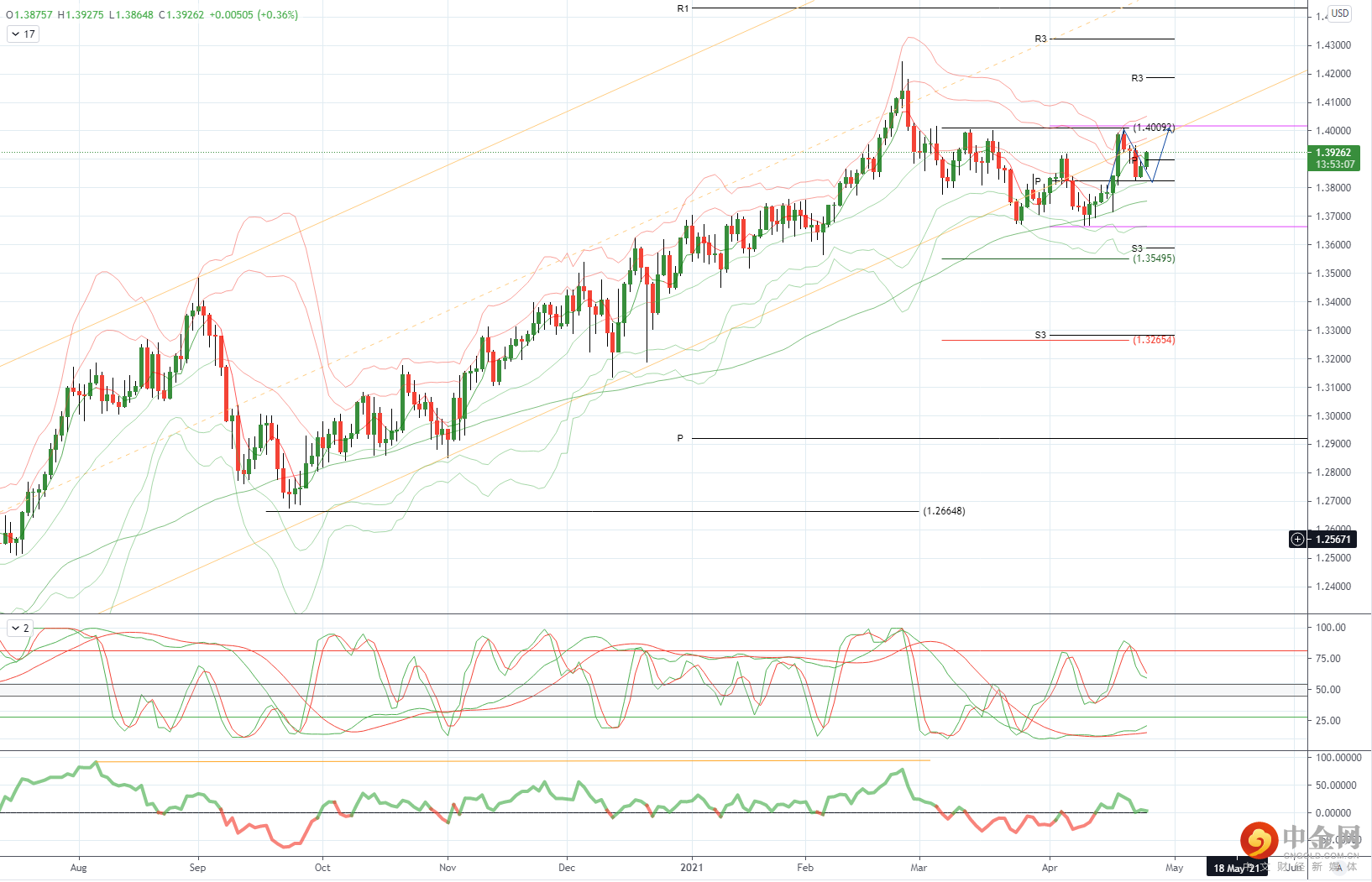Open the USD currency selector
Image resolution: width=1372 pixels, height=882 pixels.
[x=1339, y=13]
